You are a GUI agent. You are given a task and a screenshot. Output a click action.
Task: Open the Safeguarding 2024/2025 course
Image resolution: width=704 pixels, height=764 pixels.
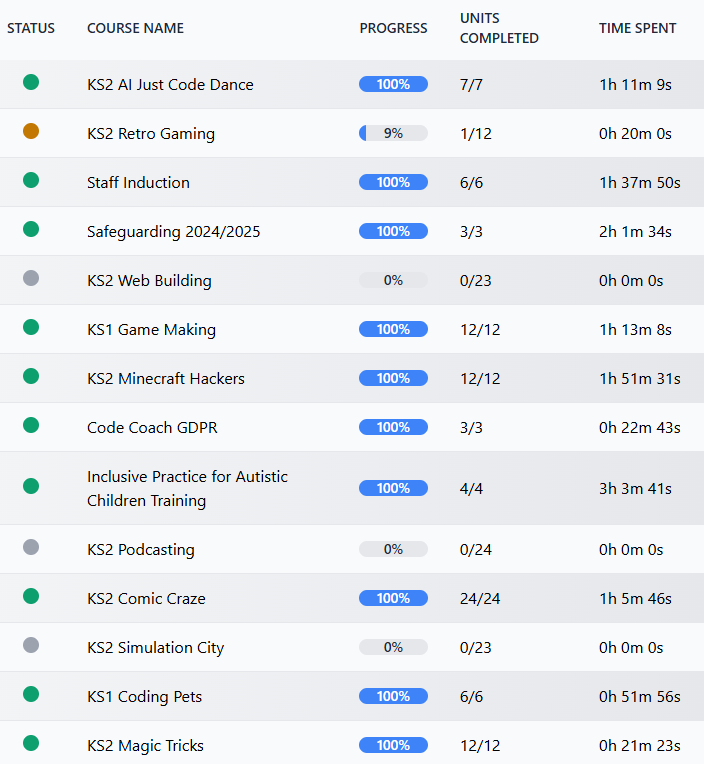click(173, 232)
